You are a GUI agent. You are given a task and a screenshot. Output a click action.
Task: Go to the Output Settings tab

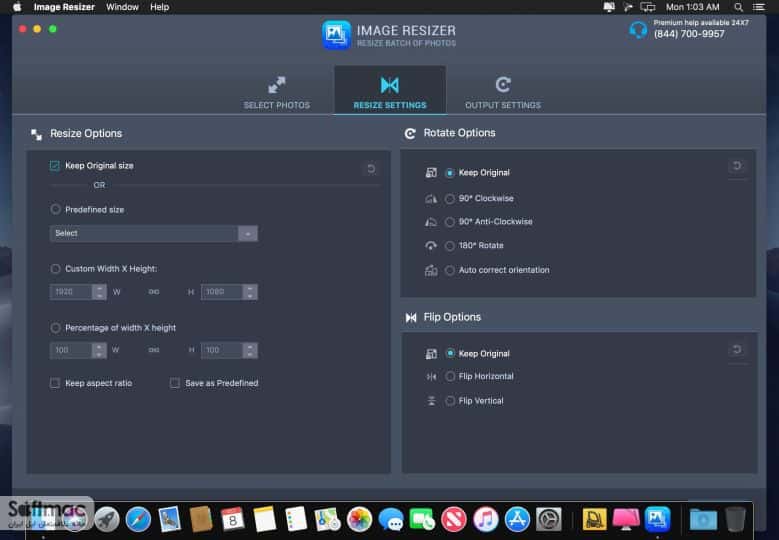point(503,92)
